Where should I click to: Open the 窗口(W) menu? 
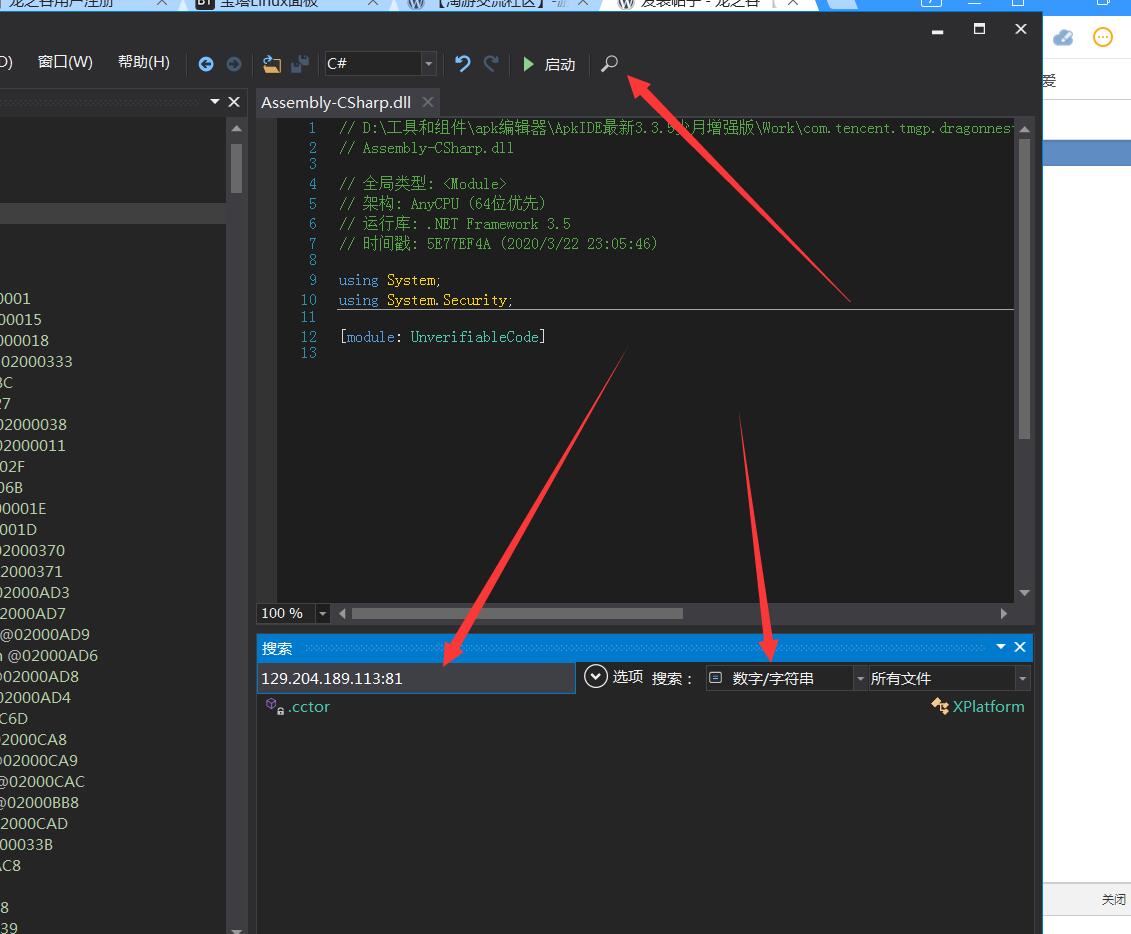coord(65,62)
